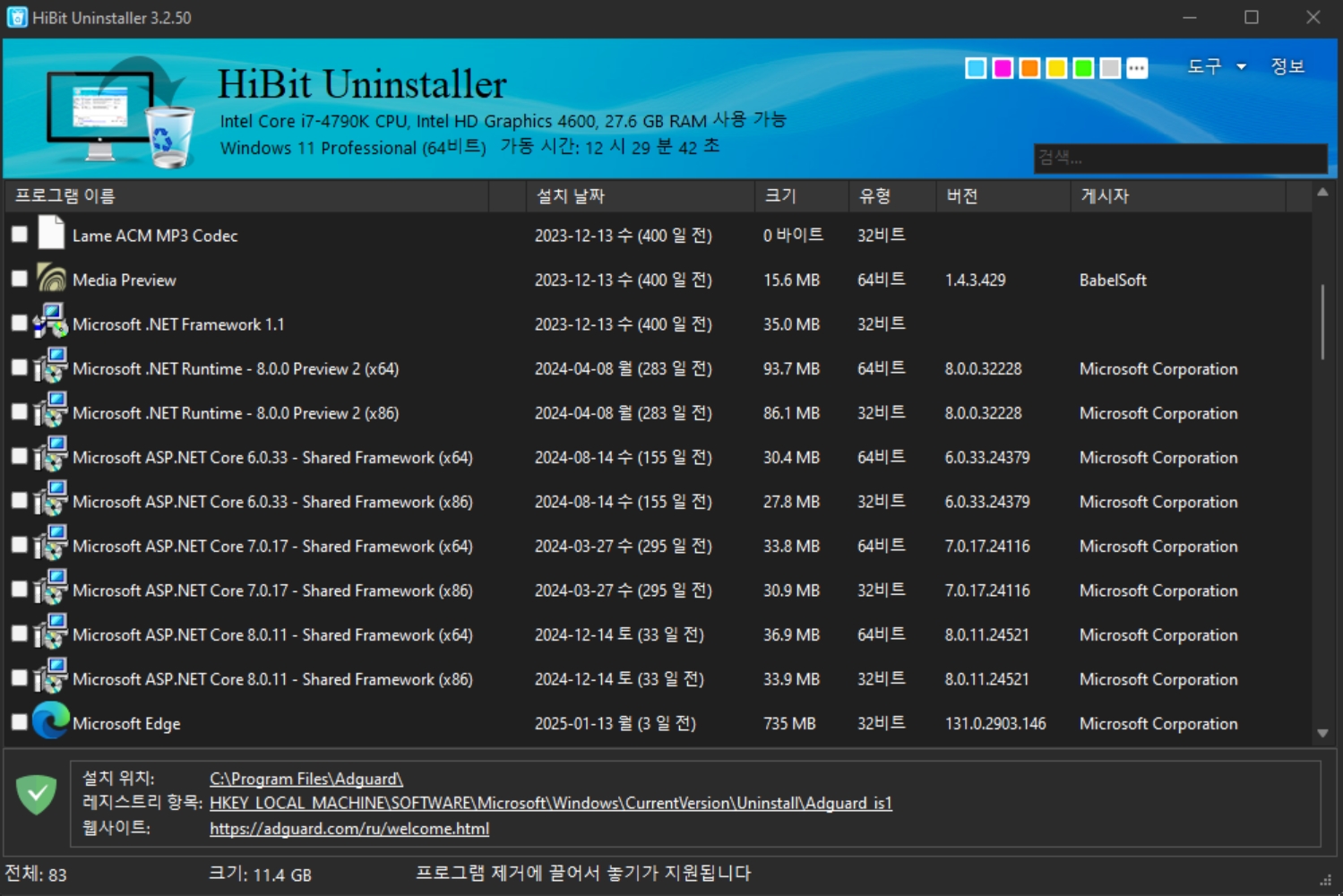The image size is (1343, 896).
Task: Sort by 버전 column header
Action: tap(1003, 196)
